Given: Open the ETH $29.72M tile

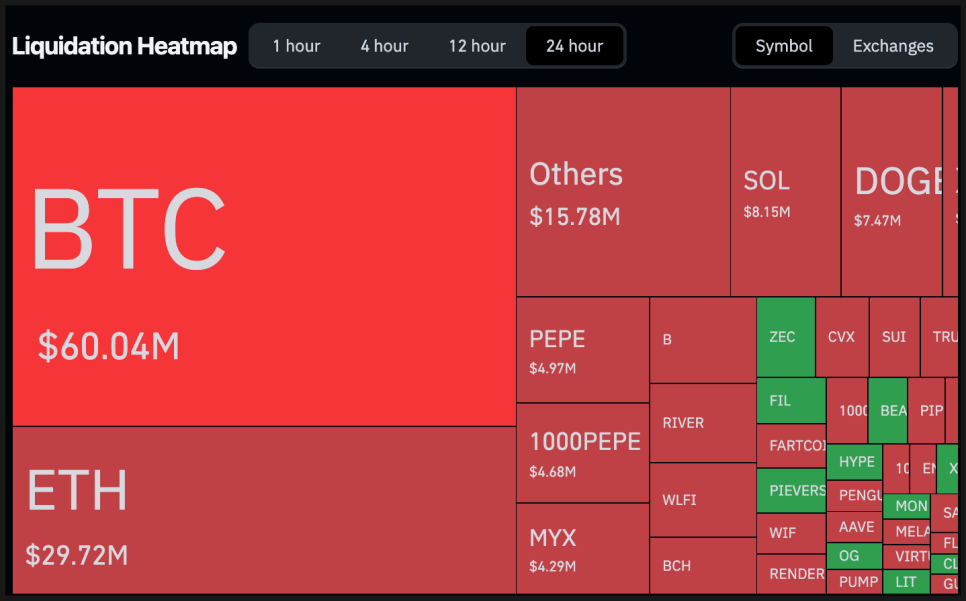Looking at the screenshot, I should coord(263,510).
